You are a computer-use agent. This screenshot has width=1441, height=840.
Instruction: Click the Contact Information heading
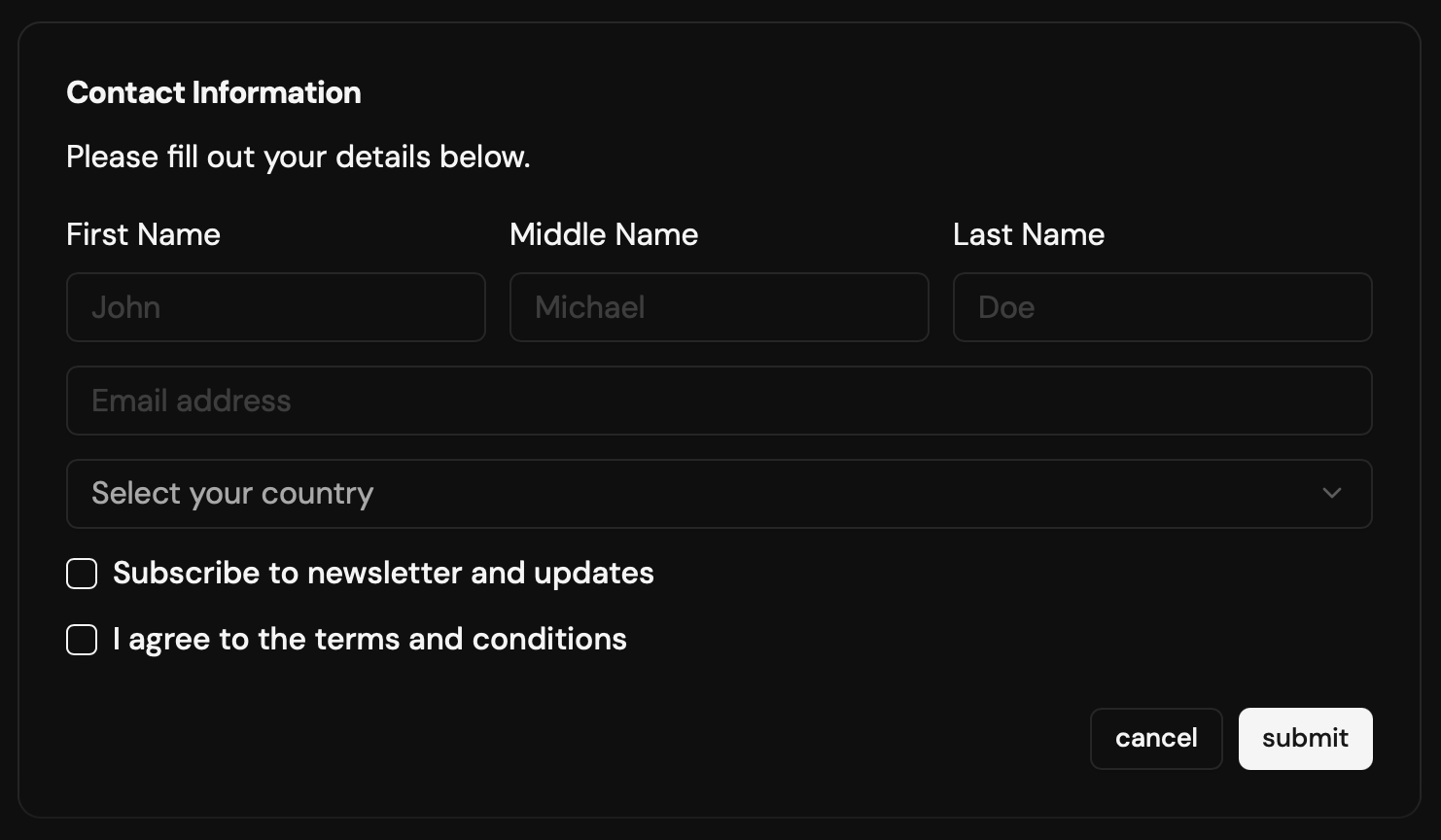(213, 92)
